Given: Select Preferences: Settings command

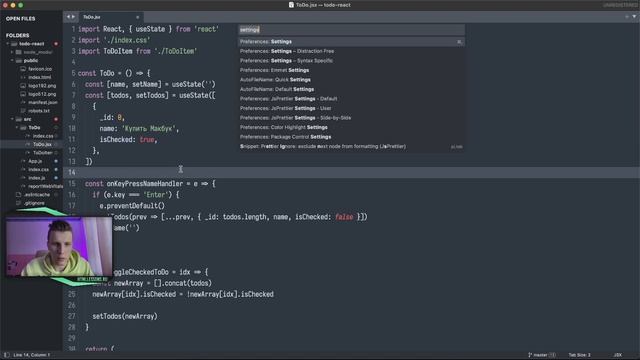Looking at the screenshot, I should point(351,42).
